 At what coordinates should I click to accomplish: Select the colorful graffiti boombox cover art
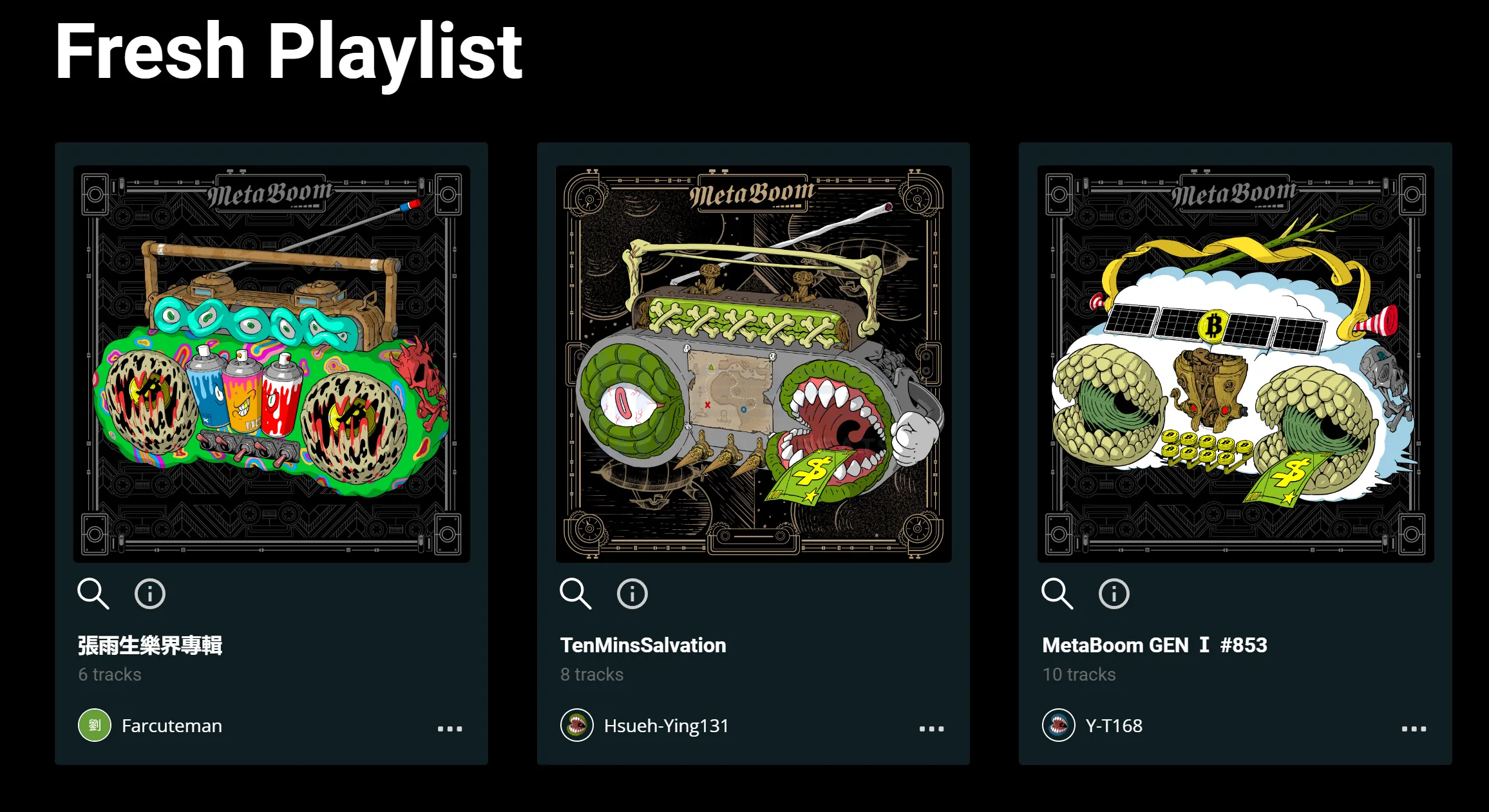(272, 364)
